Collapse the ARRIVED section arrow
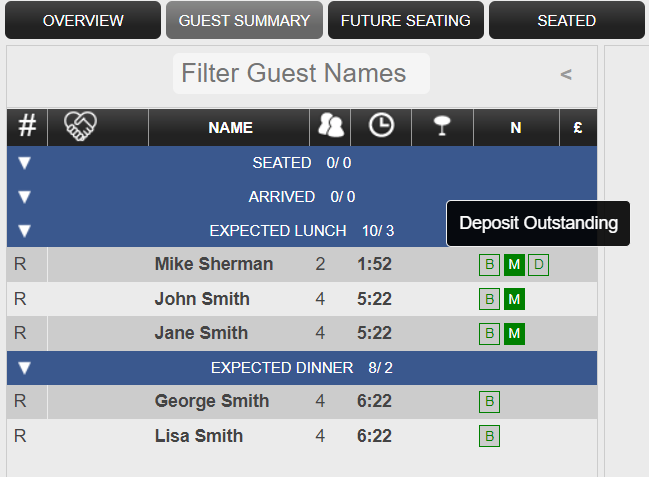 [24, 197]
